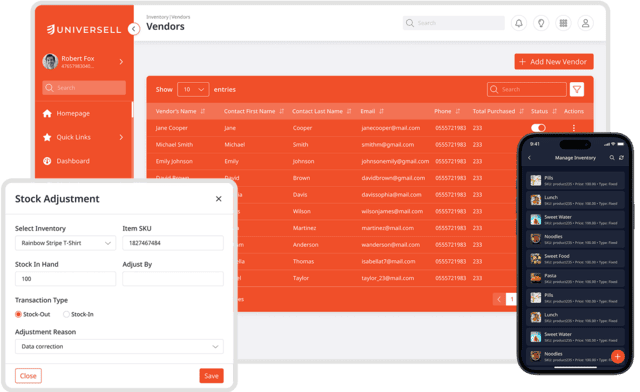Sort by Vendor's Name column
Viewport: 640px width, 392px height.
pyautogui.click(x=203, y=111)
